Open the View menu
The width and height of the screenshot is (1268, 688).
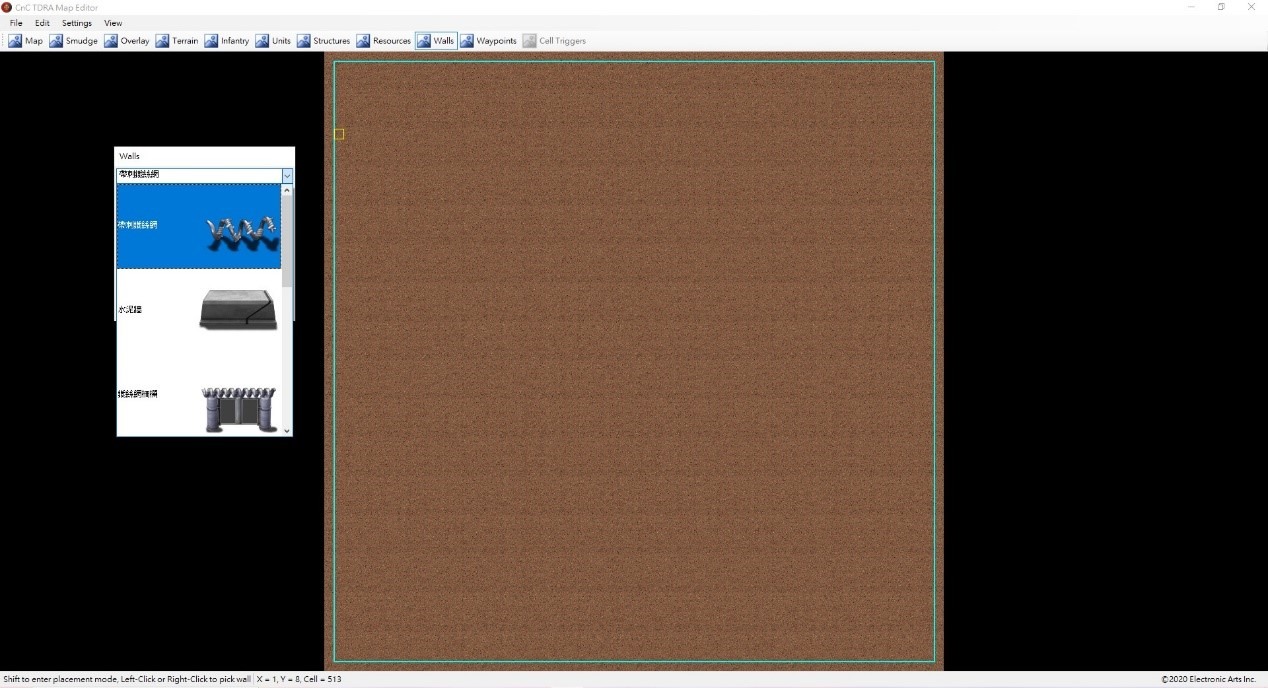pos(113,23)
